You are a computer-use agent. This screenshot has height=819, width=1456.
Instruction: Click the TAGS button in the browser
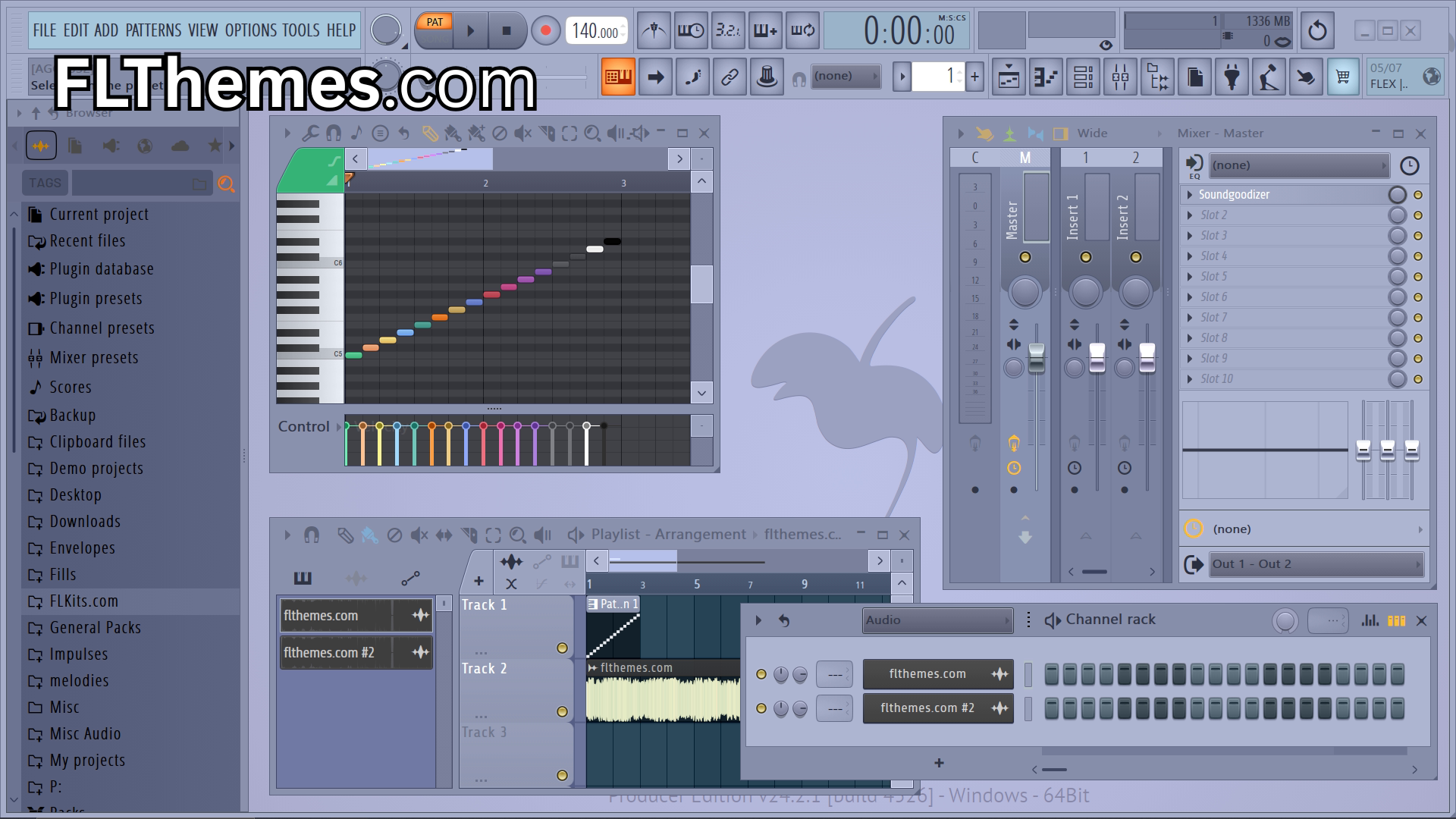click(x=45, y=183)
